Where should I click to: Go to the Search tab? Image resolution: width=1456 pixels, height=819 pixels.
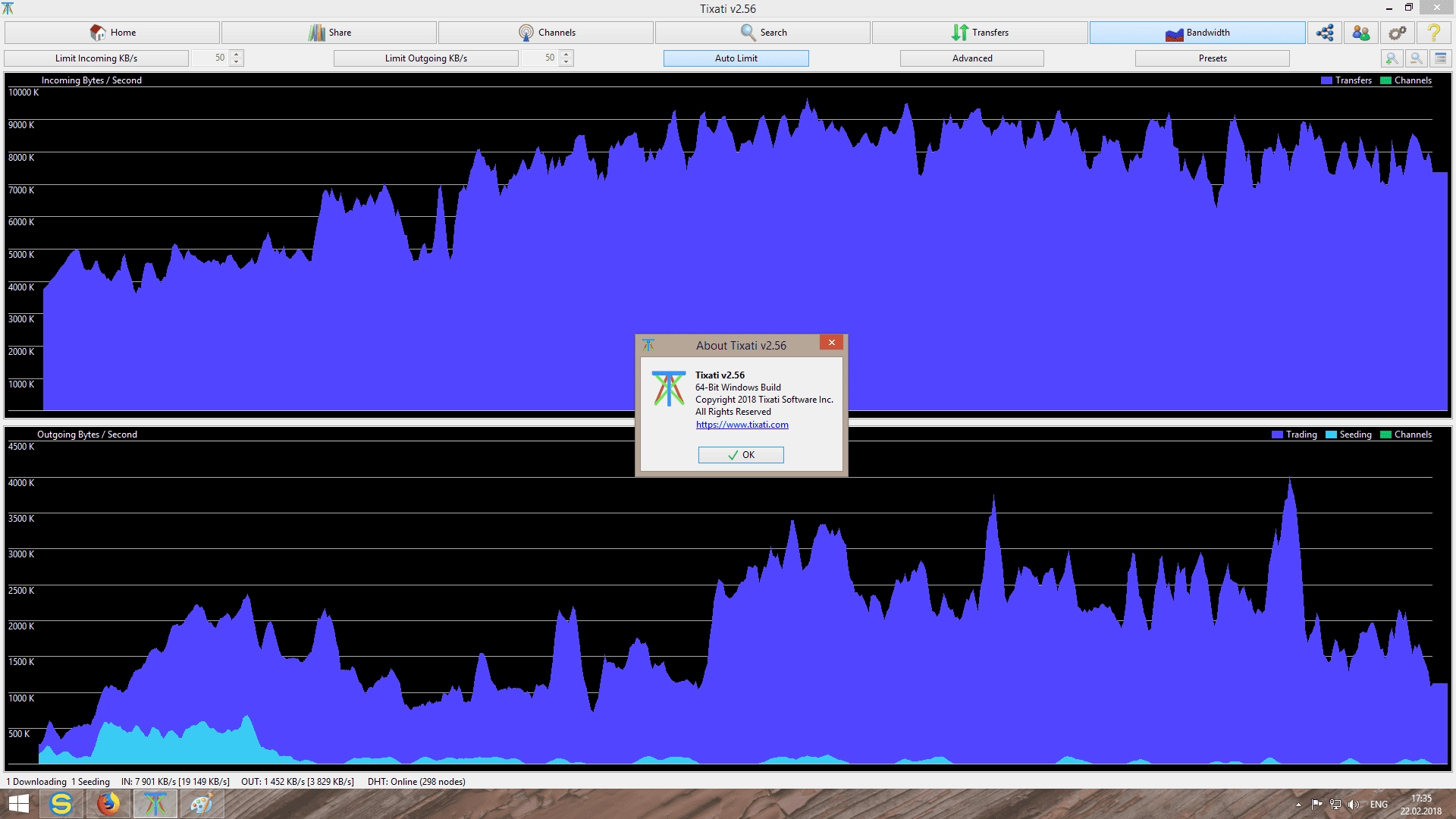click(x=763, y=33)
